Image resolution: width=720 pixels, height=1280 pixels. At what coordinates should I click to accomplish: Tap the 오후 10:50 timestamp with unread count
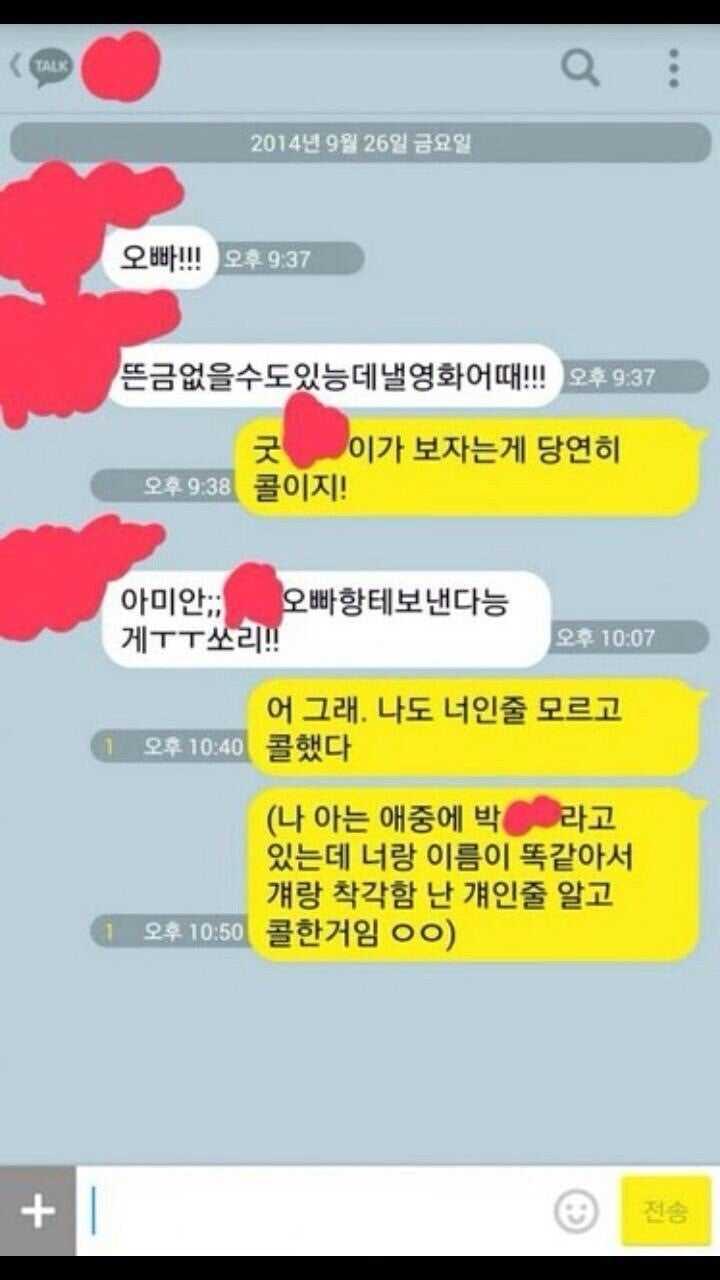tap(193, 932)
